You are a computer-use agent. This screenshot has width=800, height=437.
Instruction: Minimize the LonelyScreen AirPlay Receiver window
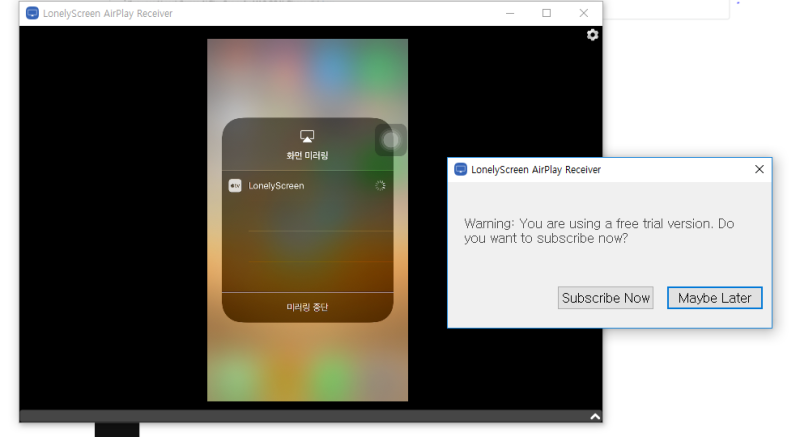510,13
